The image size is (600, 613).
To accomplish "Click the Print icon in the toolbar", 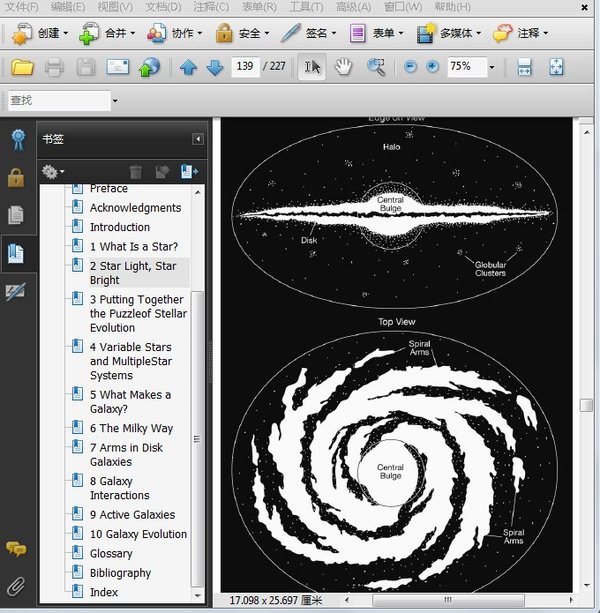I will tap(54, 68).
